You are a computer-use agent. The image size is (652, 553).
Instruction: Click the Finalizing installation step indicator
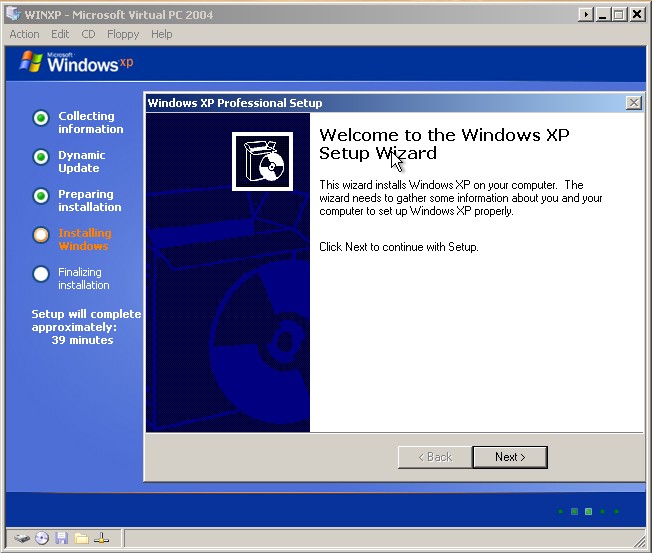(41, 274)
